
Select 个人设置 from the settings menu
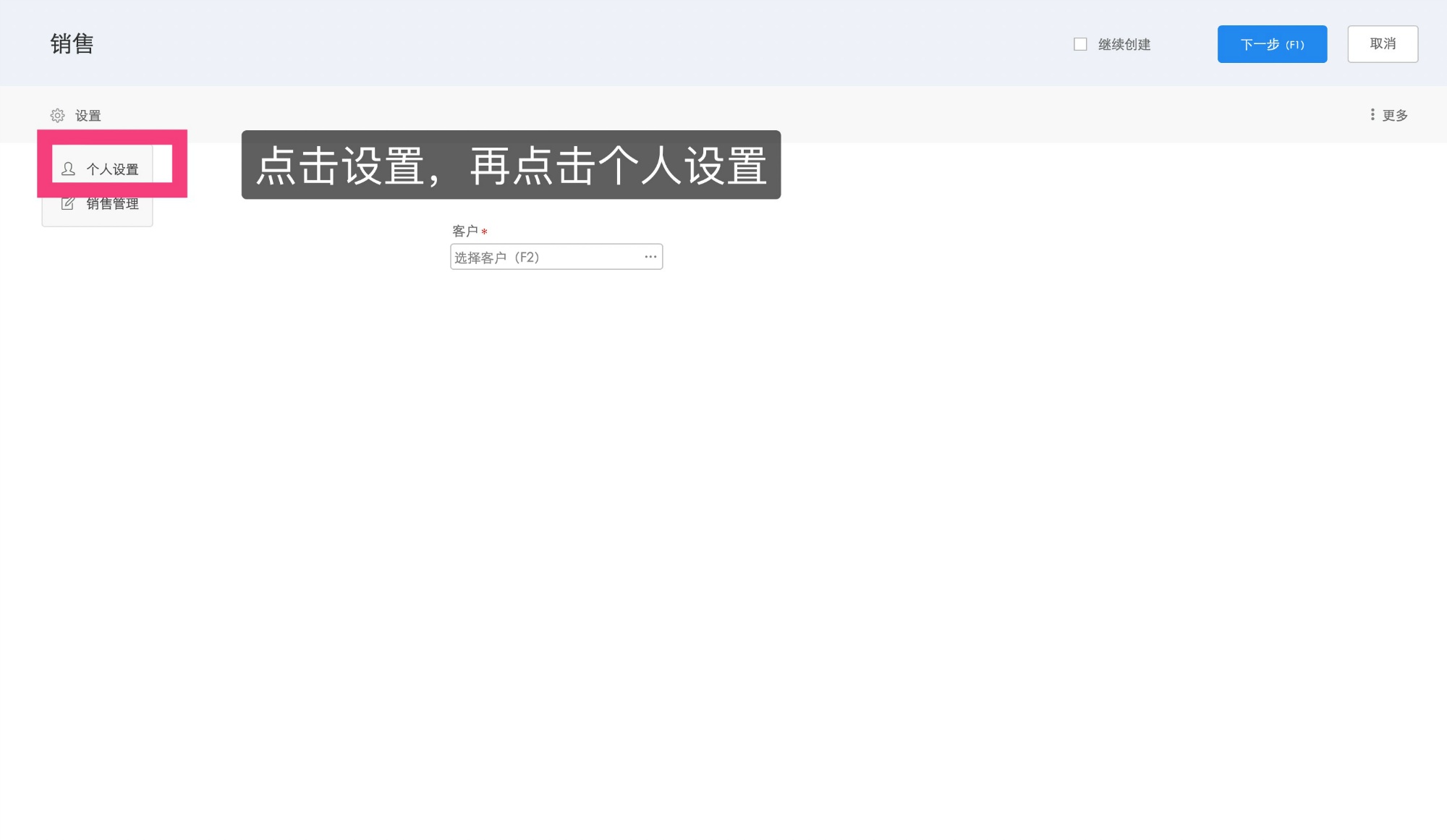coord(112,168)
